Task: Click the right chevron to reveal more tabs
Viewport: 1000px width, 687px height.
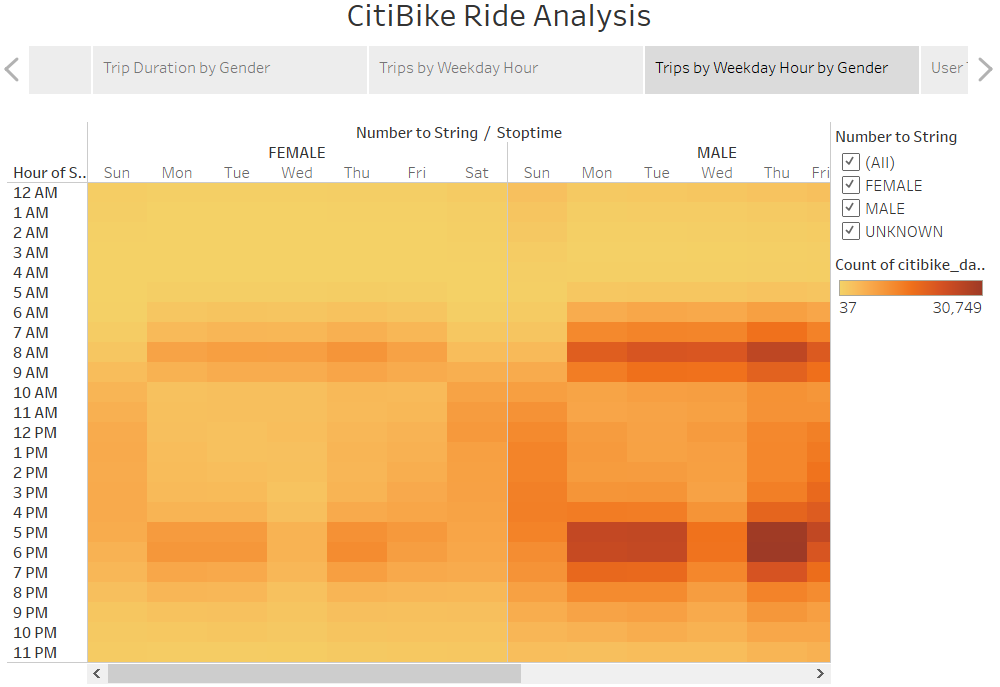Action: pyautogui.click(x=986, y=68)
